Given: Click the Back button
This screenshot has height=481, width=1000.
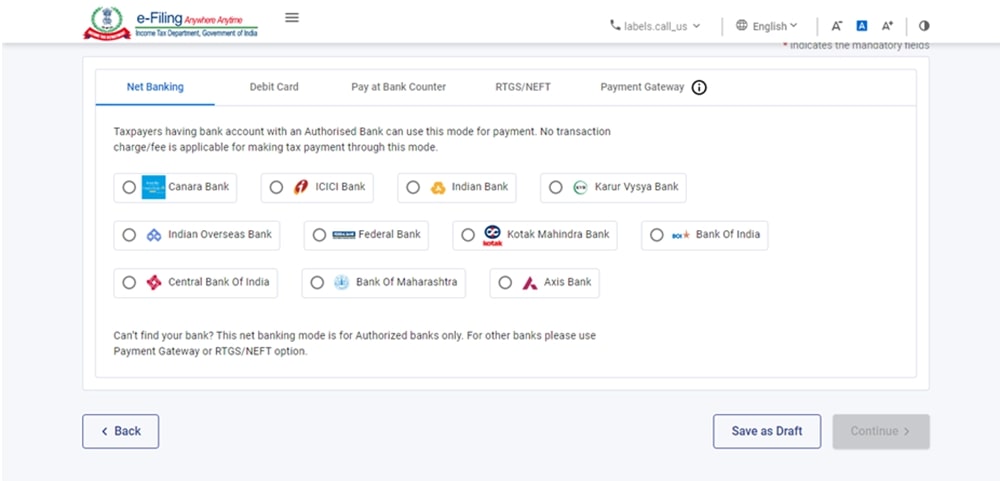Looking at the screenshot, I should click(x=120, y=431).
